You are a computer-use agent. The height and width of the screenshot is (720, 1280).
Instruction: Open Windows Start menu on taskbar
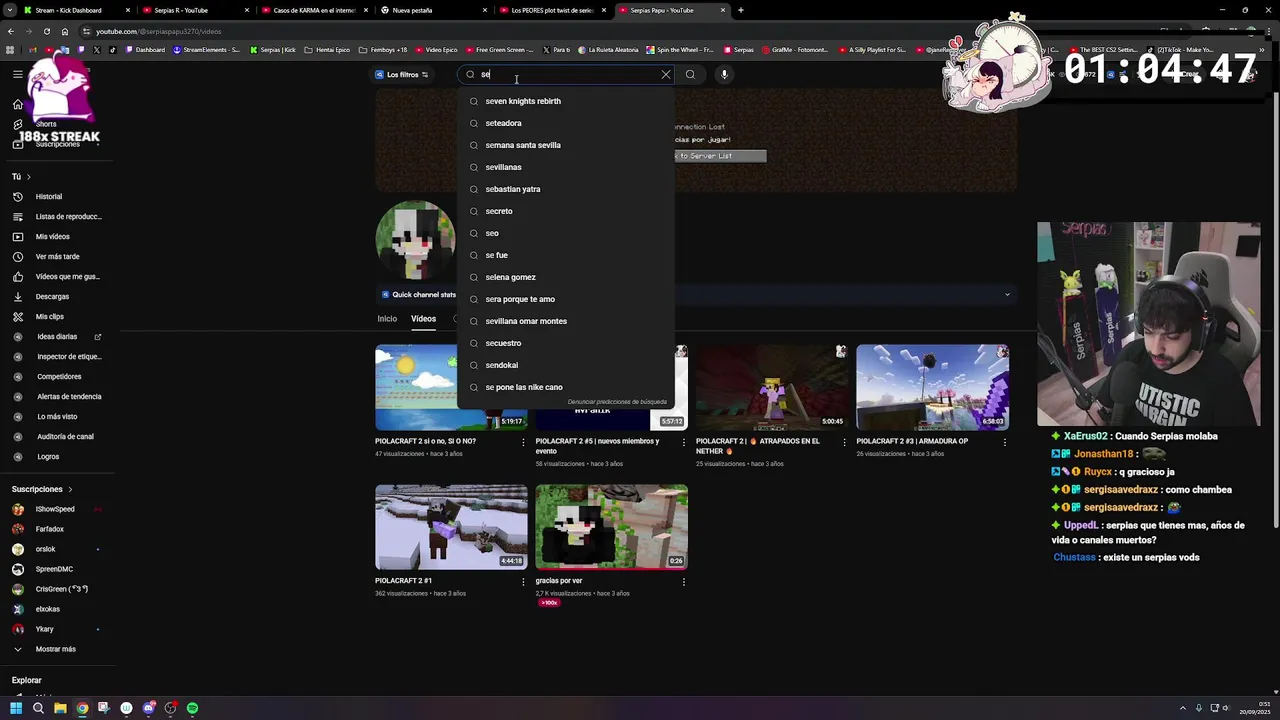[x=16, y=708]
